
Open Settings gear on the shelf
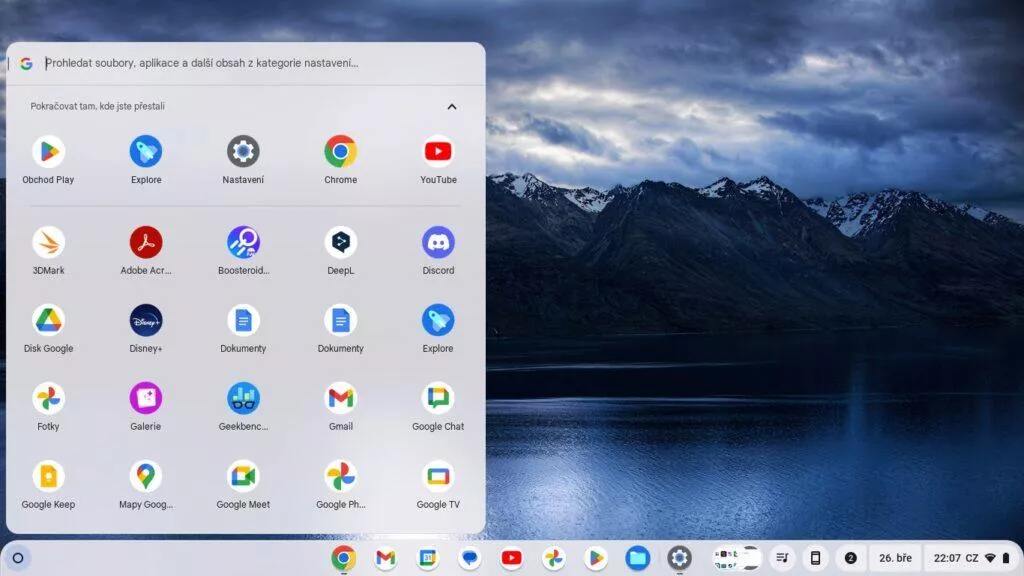coord(680,558)
